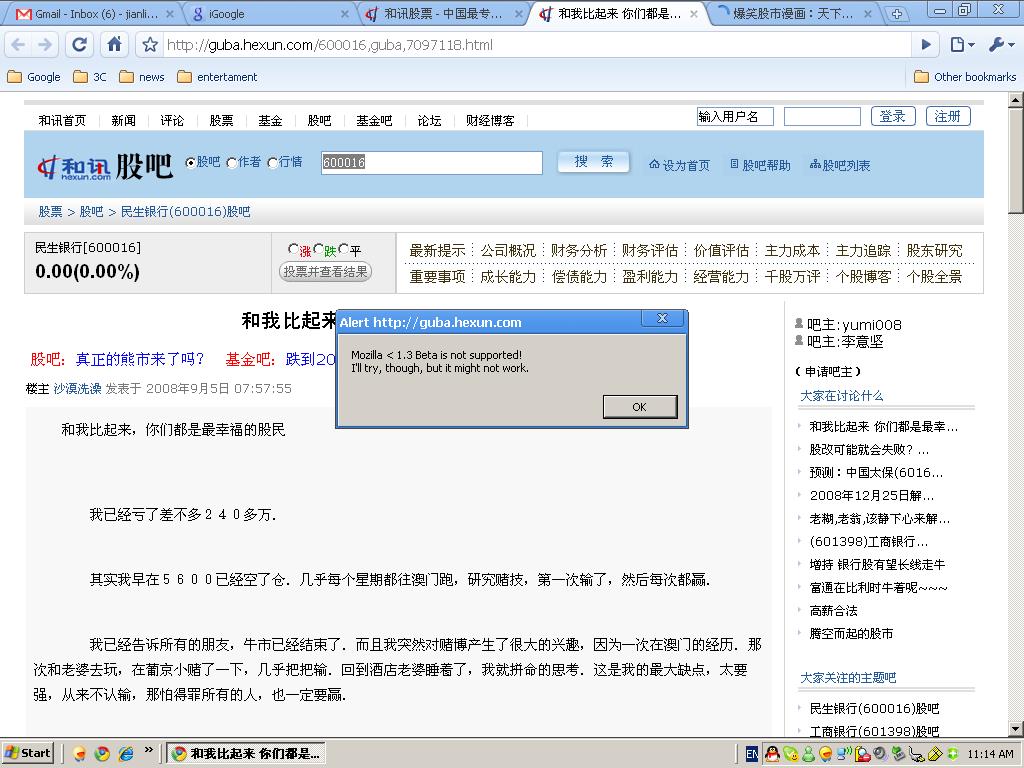
Task: Open the 3C bookmarks folder
Action: point(90,77)
